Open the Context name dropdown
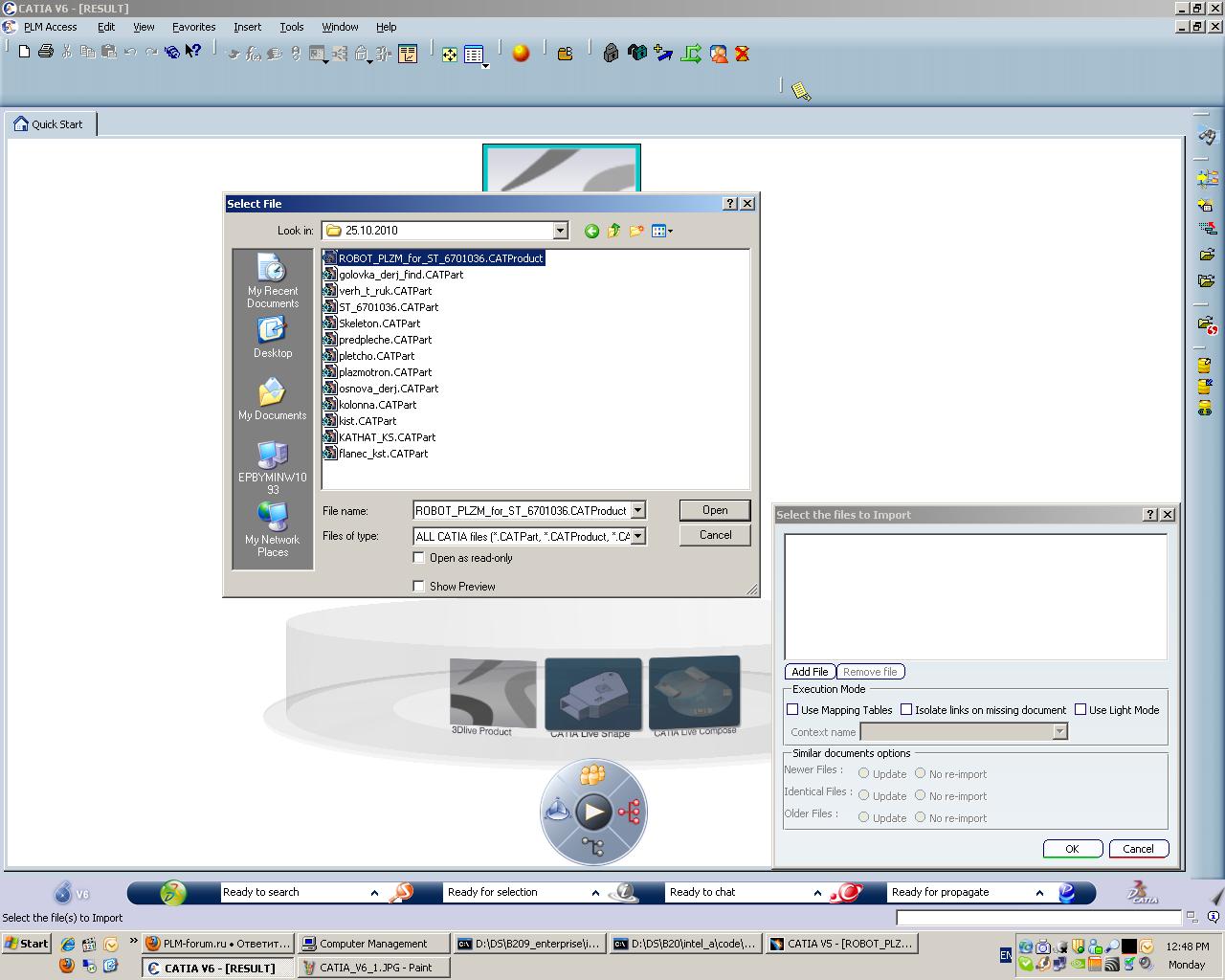1225x980 pixels. [x=1059, y=732]
